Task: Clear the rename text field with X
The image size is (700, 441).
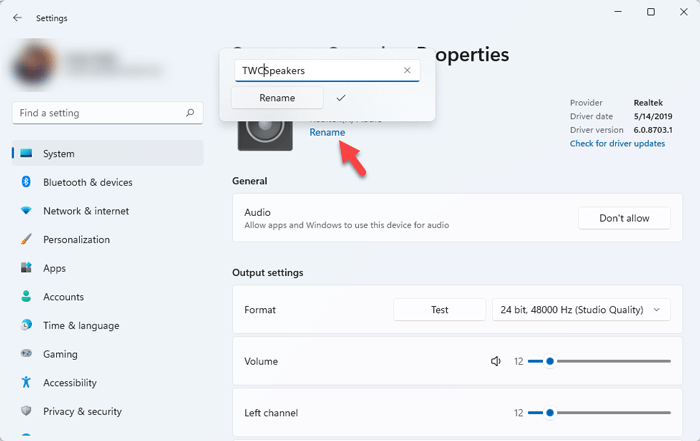Action: click(407, 71)
